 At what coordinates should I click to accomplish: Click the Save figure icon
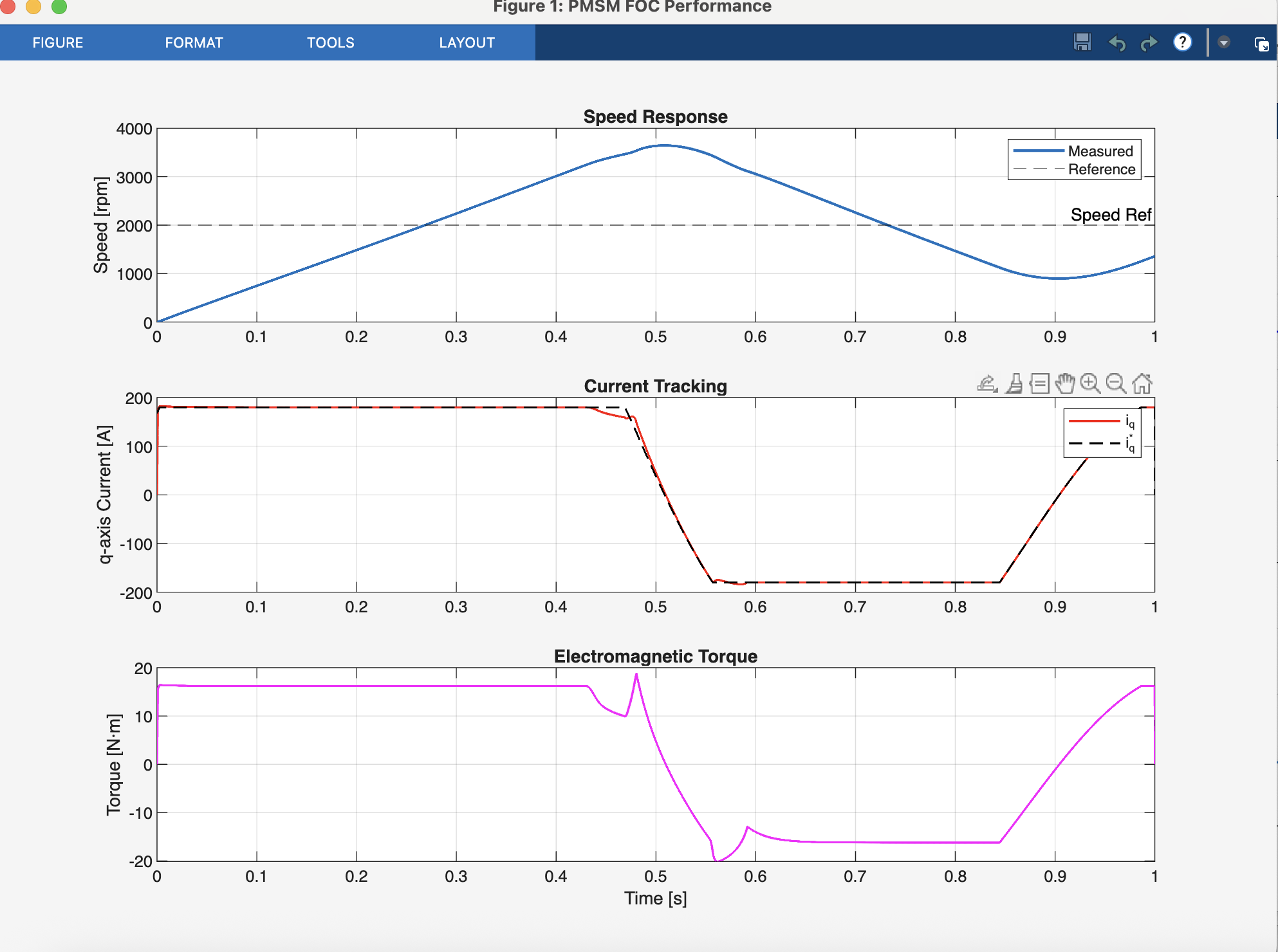[x=1083, y=42]
